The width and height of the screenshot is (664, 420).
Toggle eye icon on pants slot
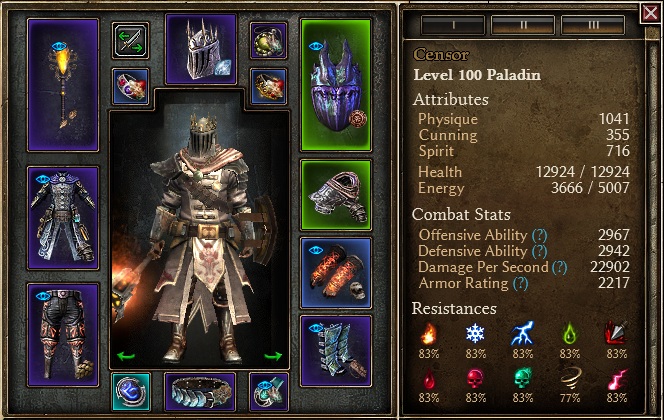click(x=43, y=296)
